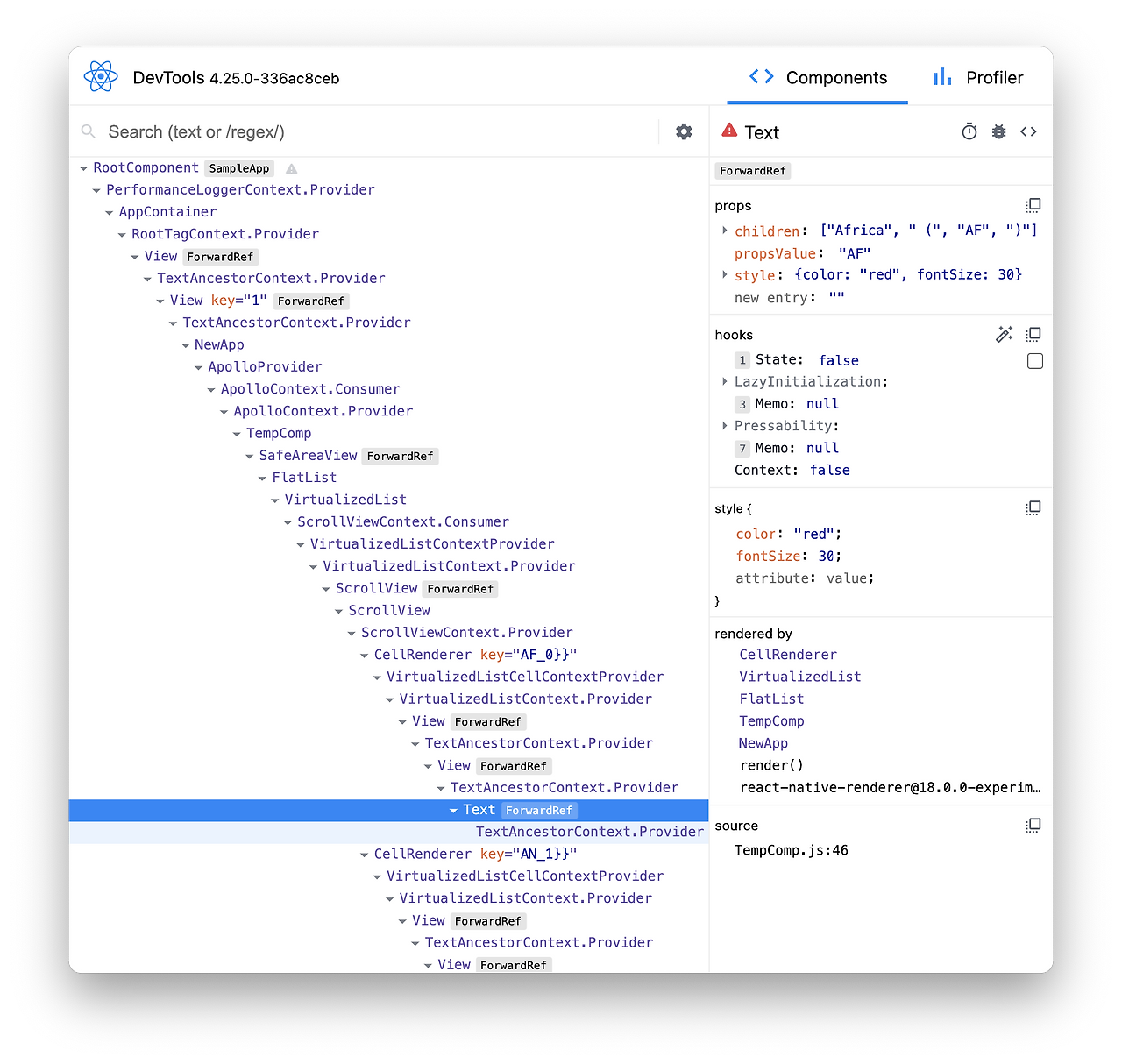Copy style using the copy icon
This screenshot has width=1122, height=1064.
click(x=1033, y=507)
